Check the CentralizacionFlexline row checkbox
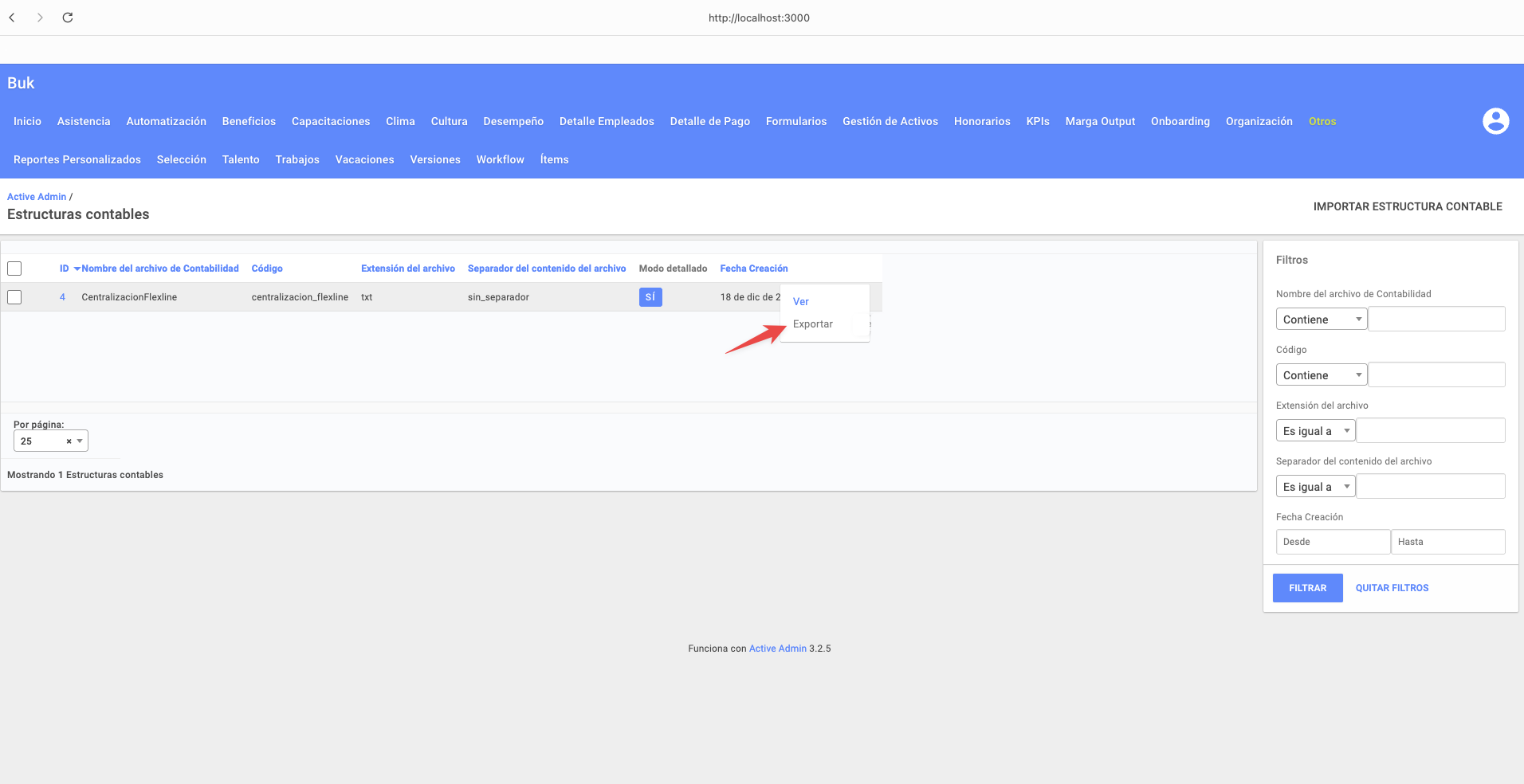 14,297
